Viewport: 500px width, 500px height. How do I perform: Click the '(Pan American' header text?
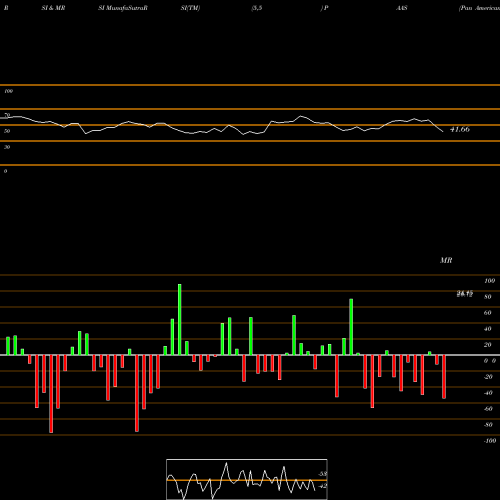point(479,8)
